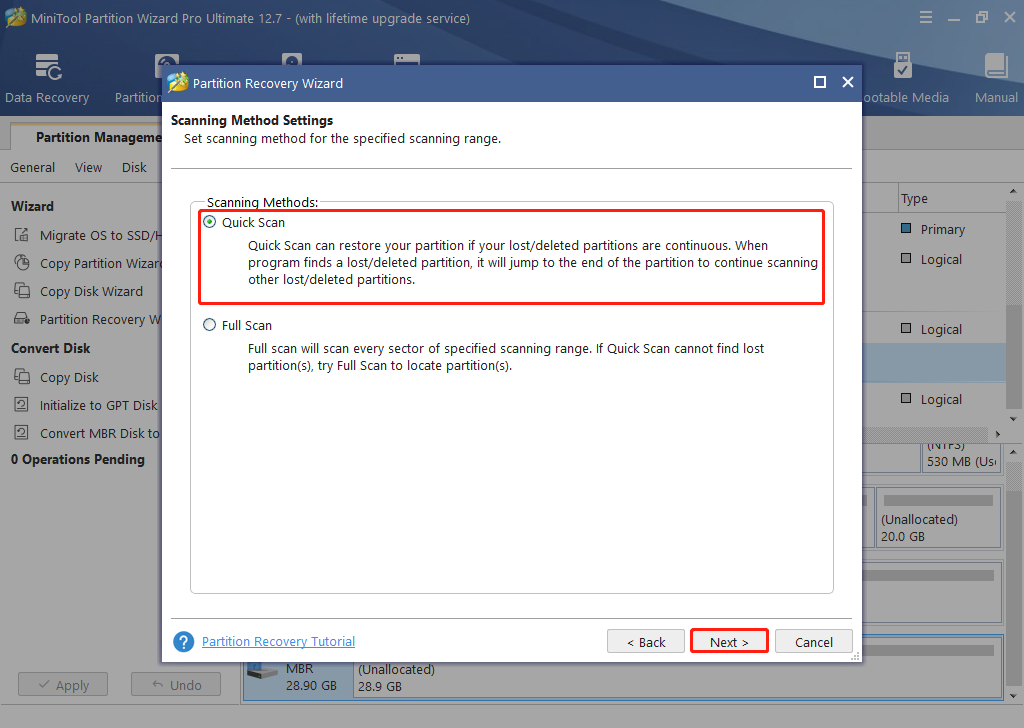This screenshot has width=1024, height=728.
Task: Click the Apply button
Action: (63, 684)
